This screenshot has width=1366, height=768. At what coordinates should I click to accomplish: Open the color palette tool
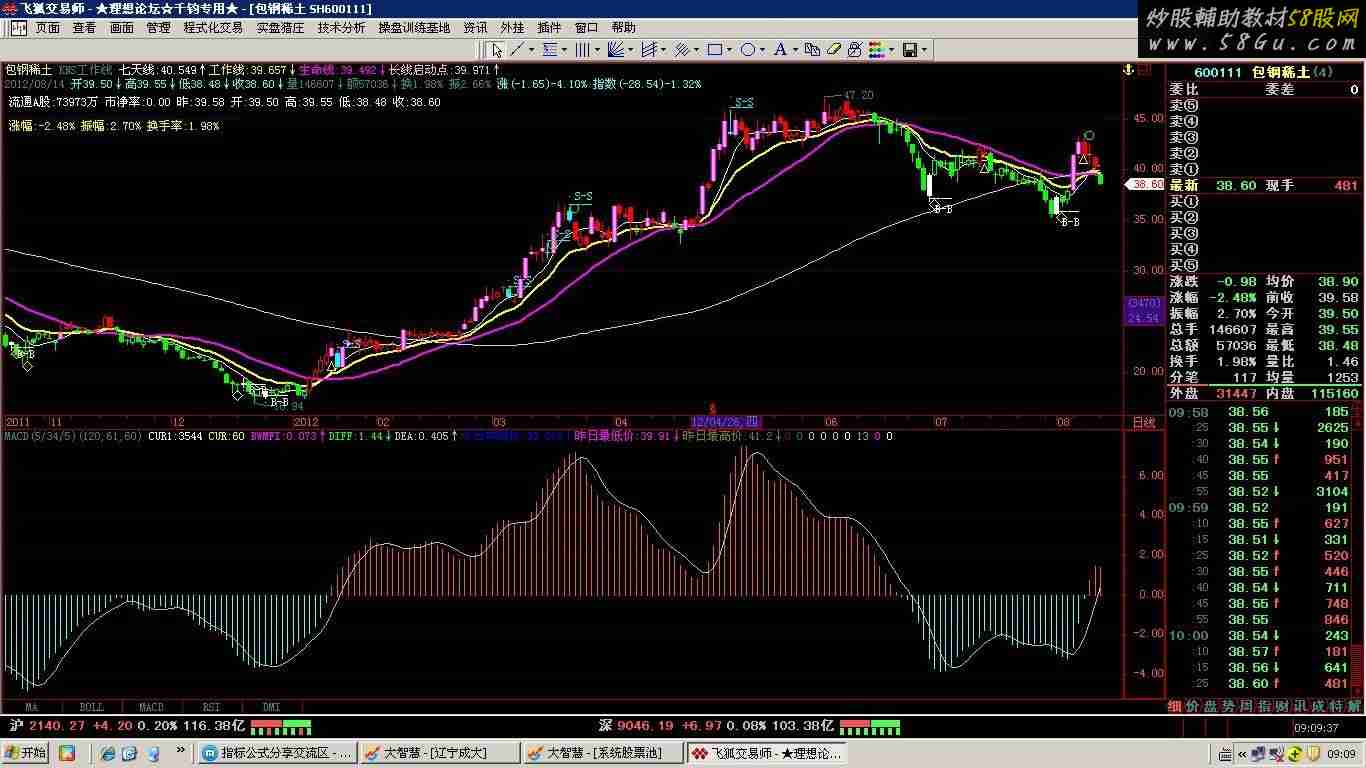875,49
